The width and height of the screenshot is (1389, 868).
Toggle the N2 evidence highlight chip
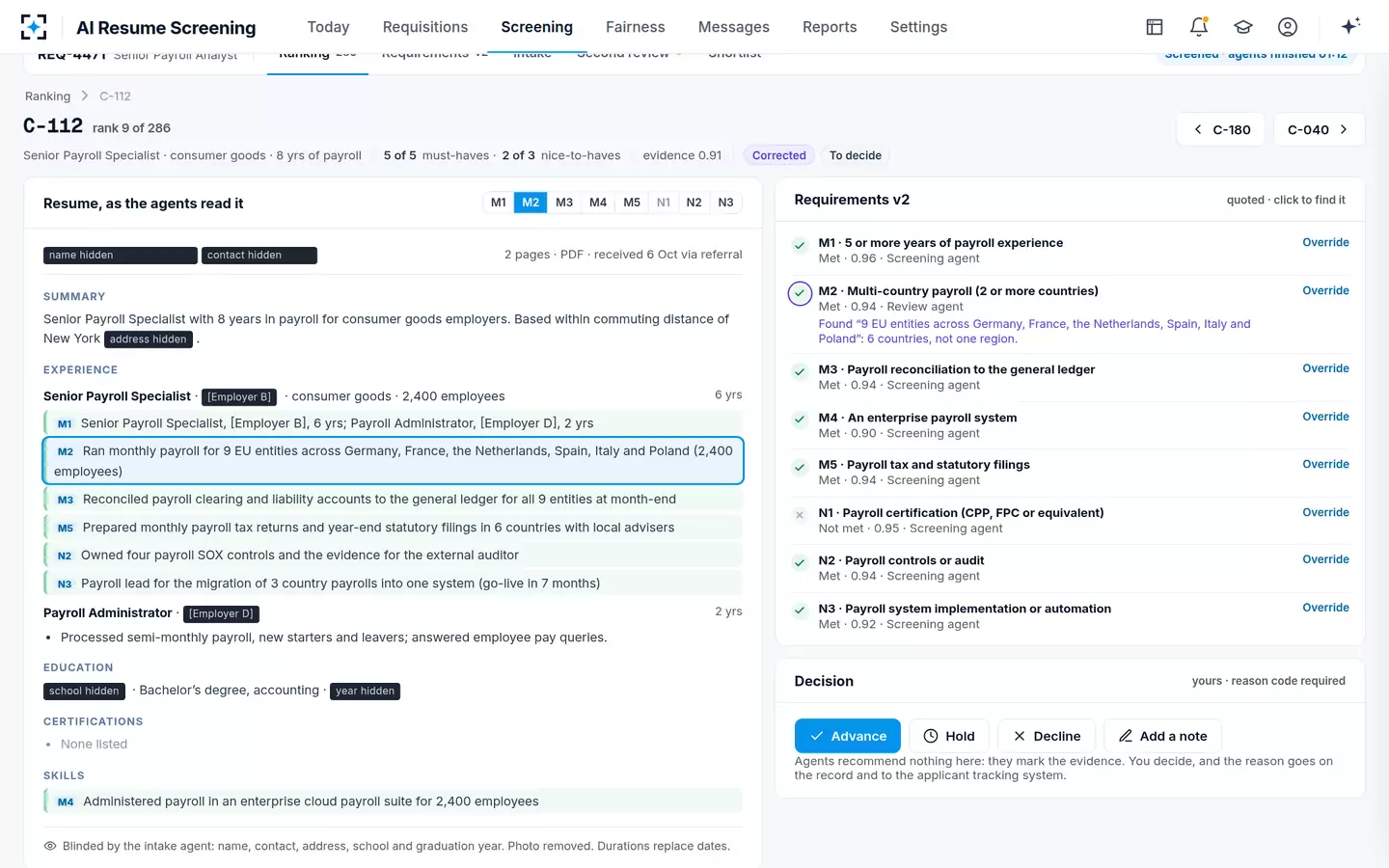point(694,203)
